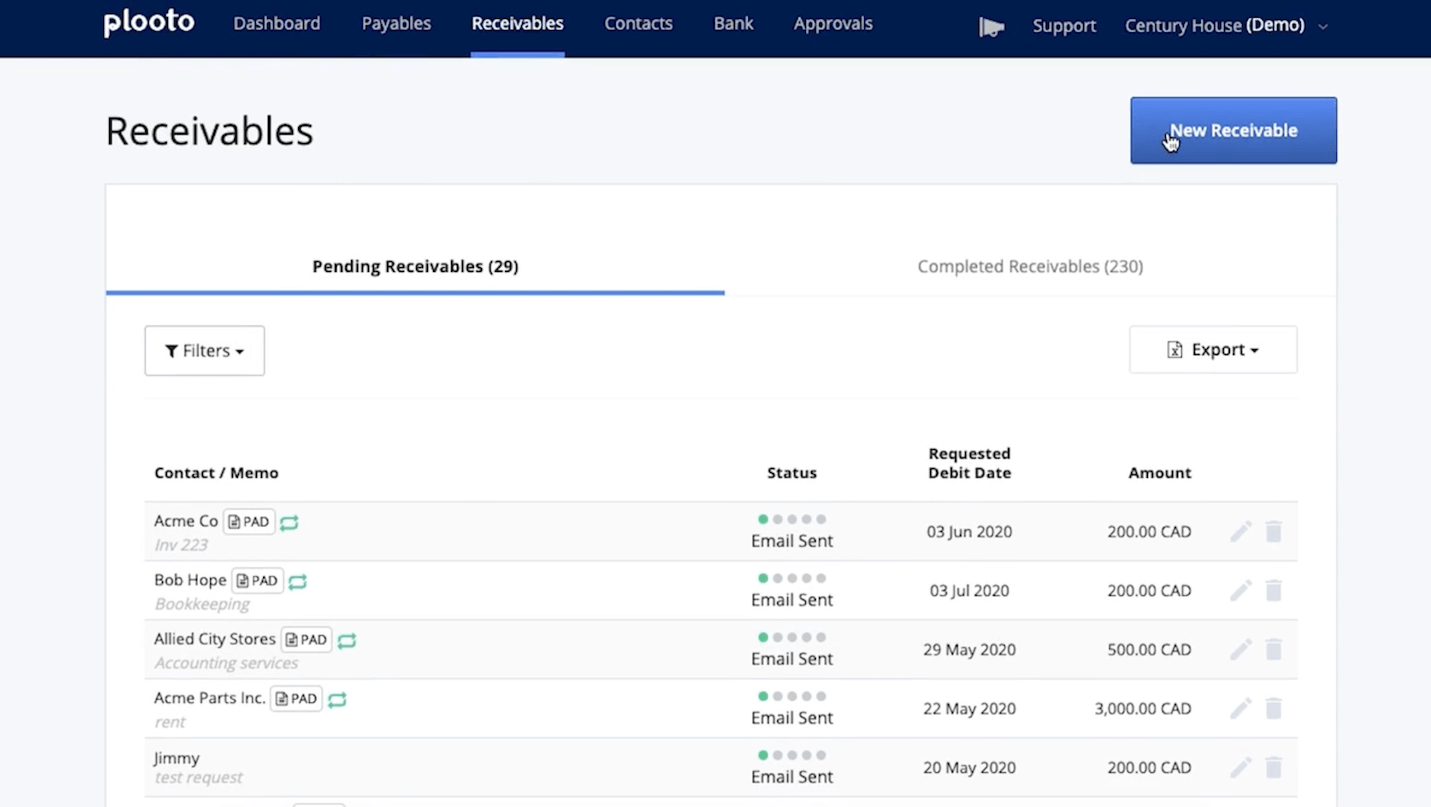Click the 3,000.00 CAD amount
The width and height of the screenshot is (1431, 807).
pos(1143,709)
